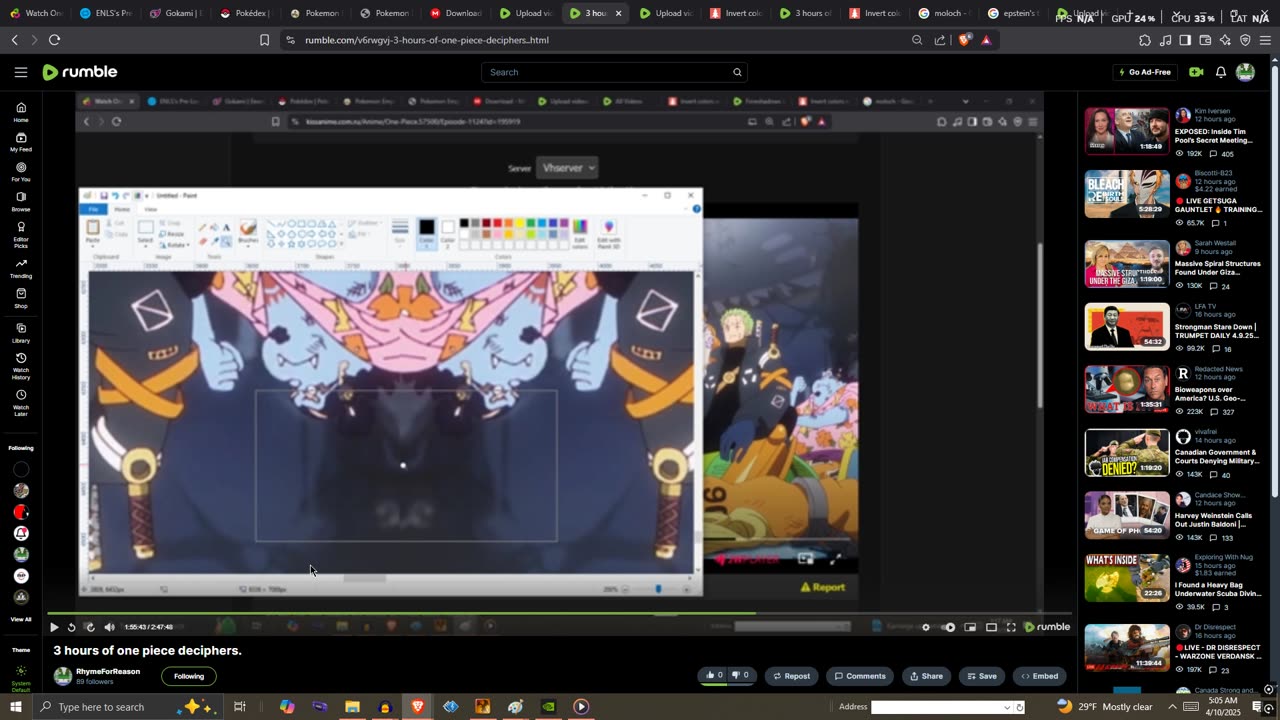The image size is (1280, 720).
Task: Click the search magnifier icon
Action: [737, 72]
